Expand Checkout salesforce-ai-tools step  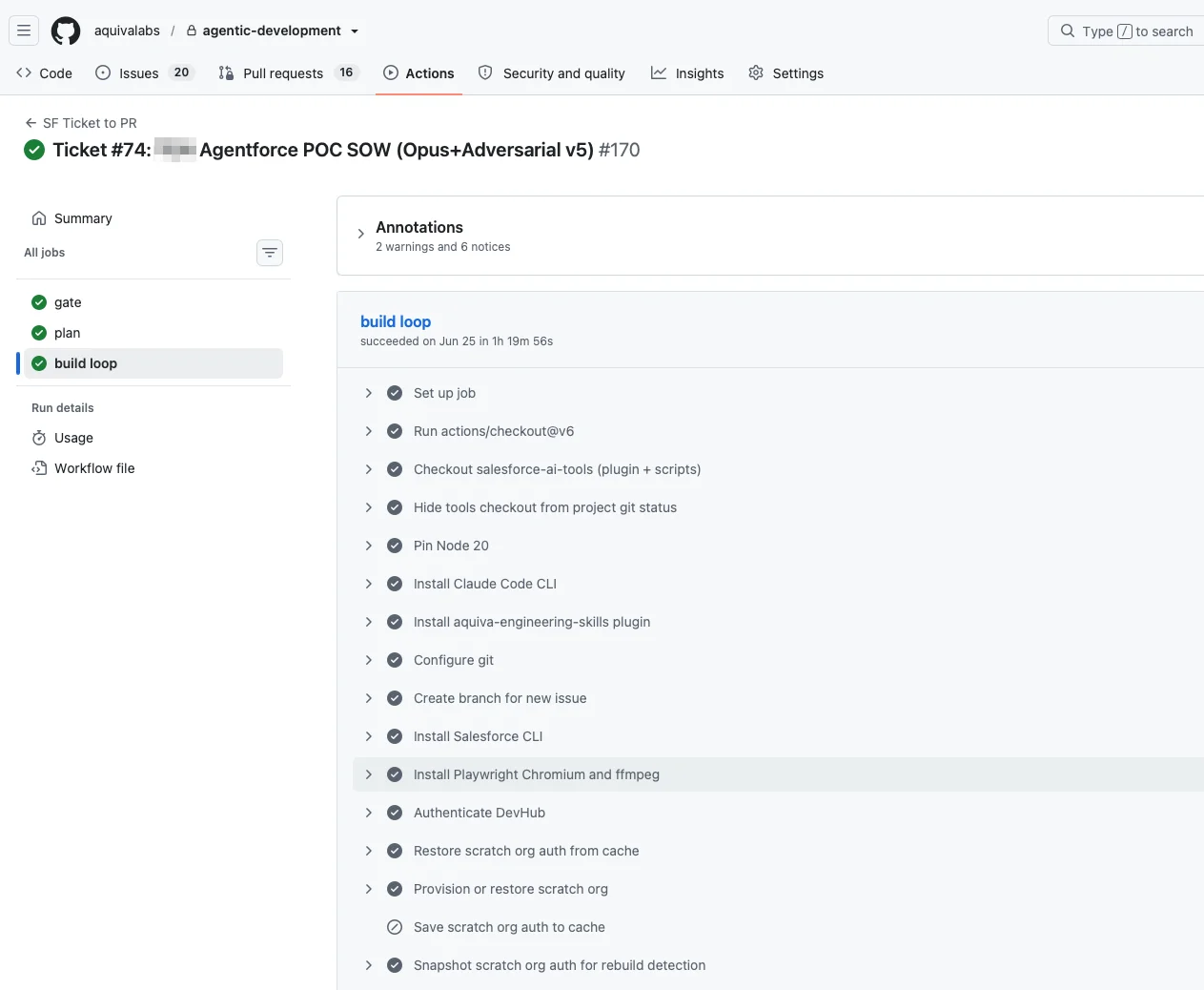tap(369, 469)
